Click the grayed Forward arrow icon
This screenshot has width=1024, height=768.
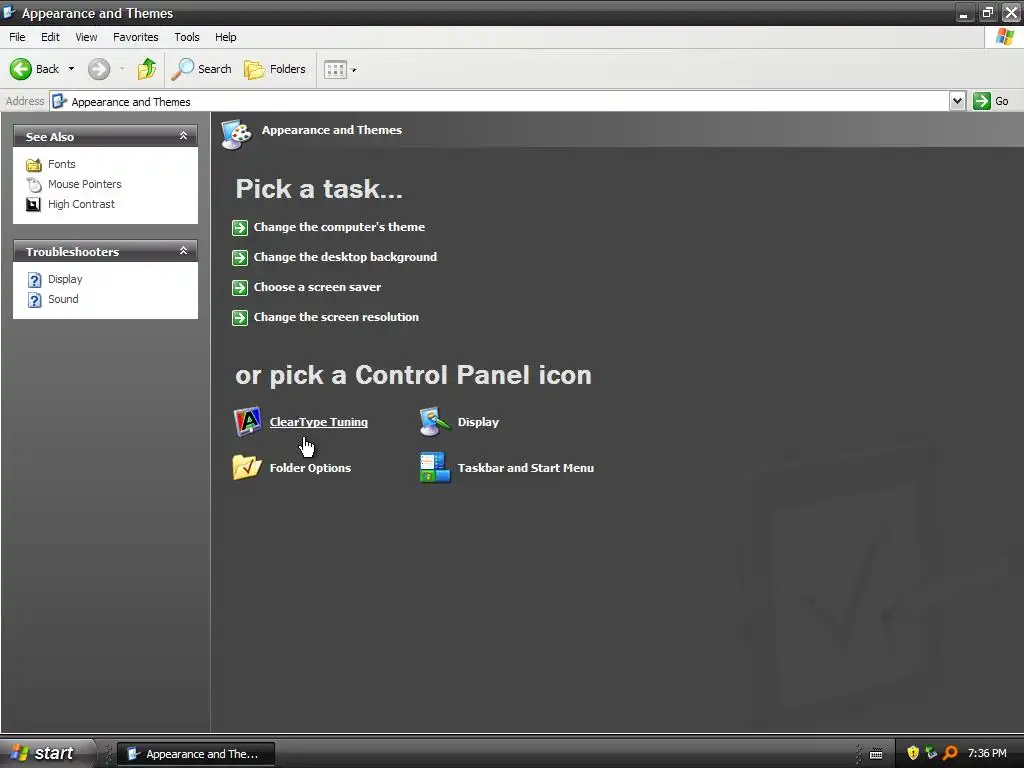pos(99,69)
